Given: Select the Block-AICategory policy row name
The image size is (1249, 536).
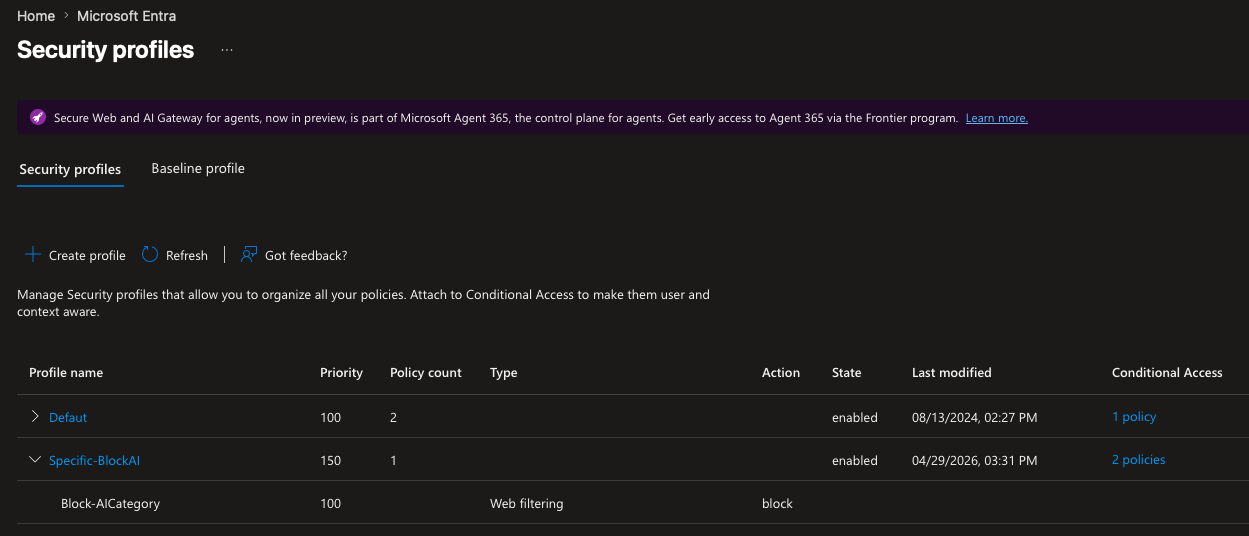Looking at the screenshot, I should (110, 504).
